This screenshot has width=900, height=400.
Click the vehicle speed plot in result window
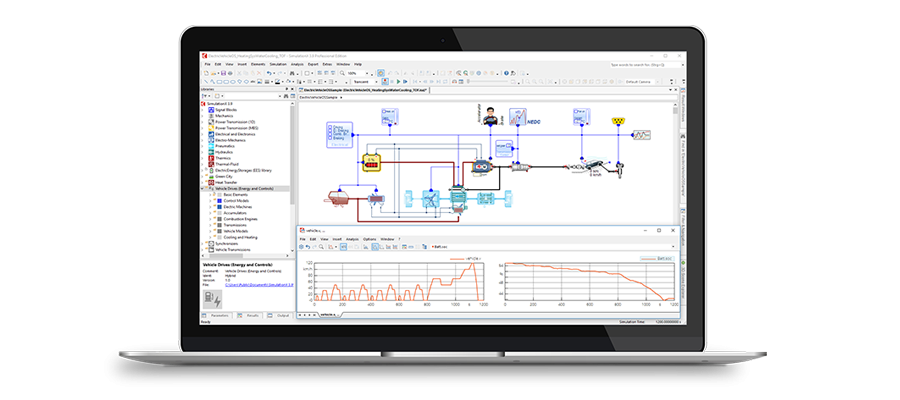[x=398, y=282]
